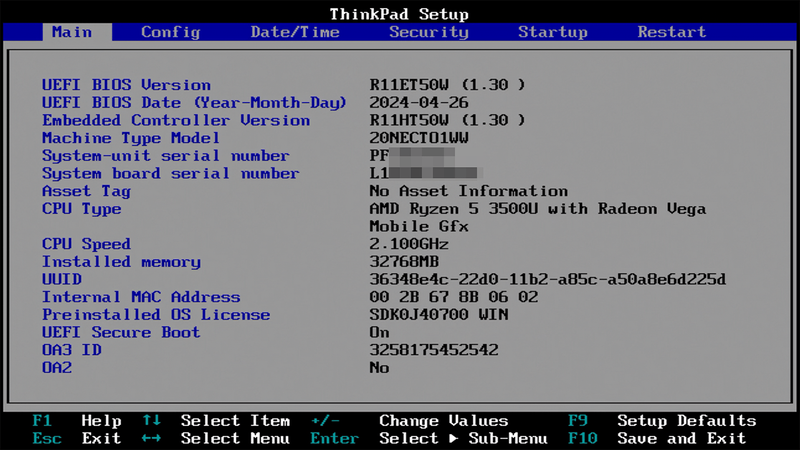Click the Enter Select Sub-Menu hint
The height and width of the screenshot is (450, 800).
429,438
